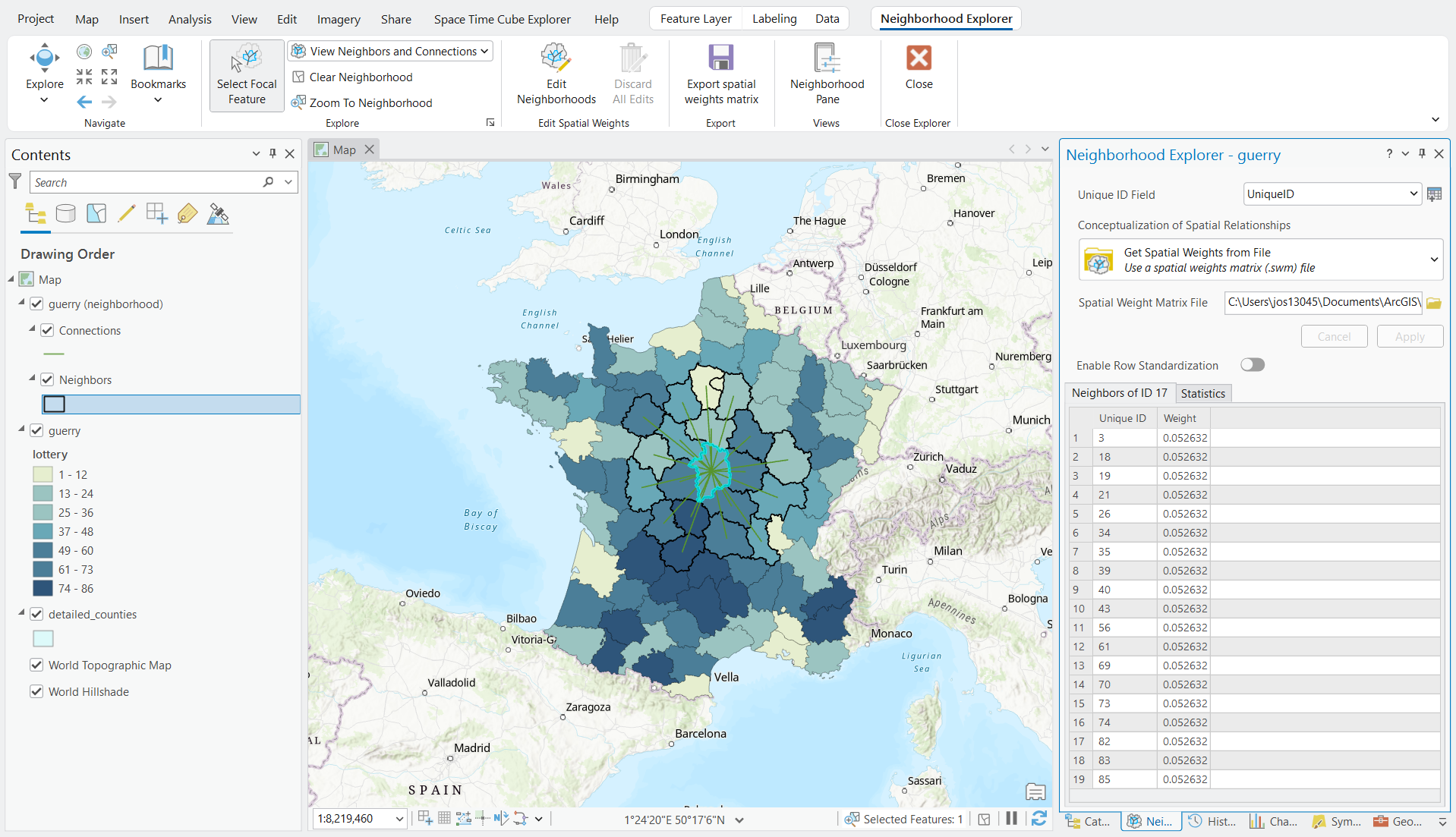Open the Neighborhood Pane view
The image size is (1456, 837).
point(827,75)
